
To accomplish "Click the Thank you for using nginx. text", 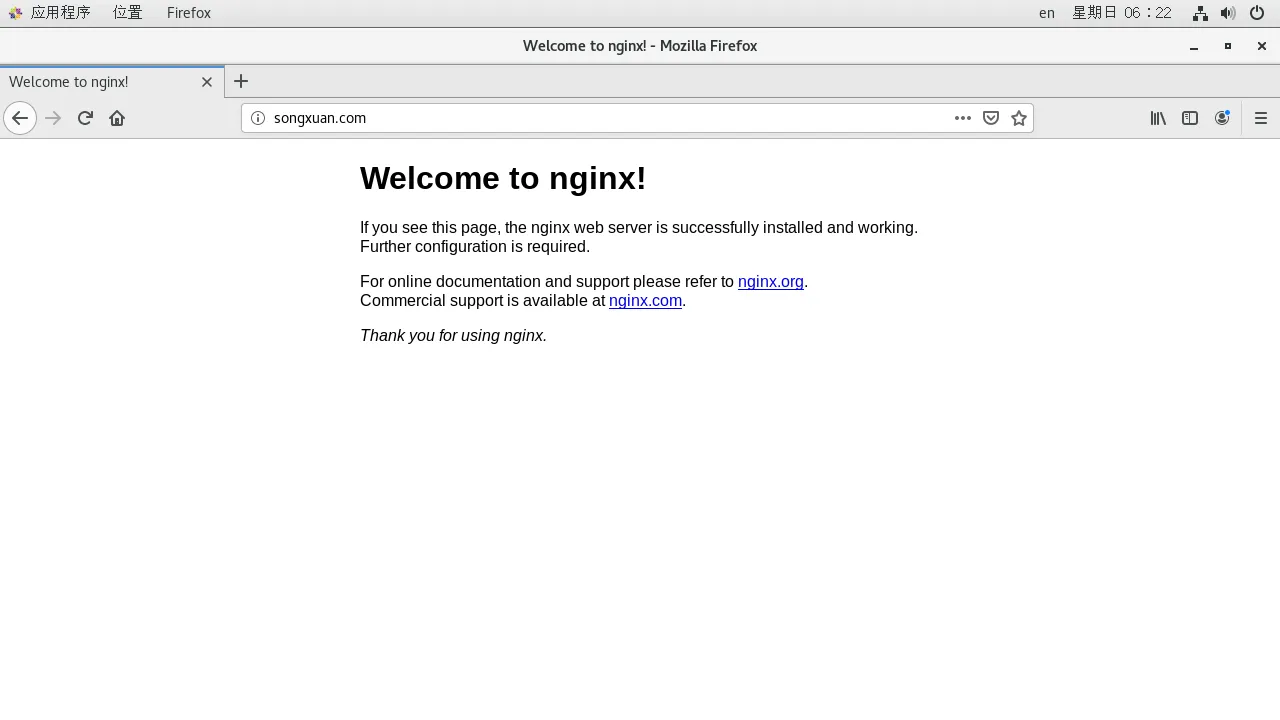I will click(453, 336).
